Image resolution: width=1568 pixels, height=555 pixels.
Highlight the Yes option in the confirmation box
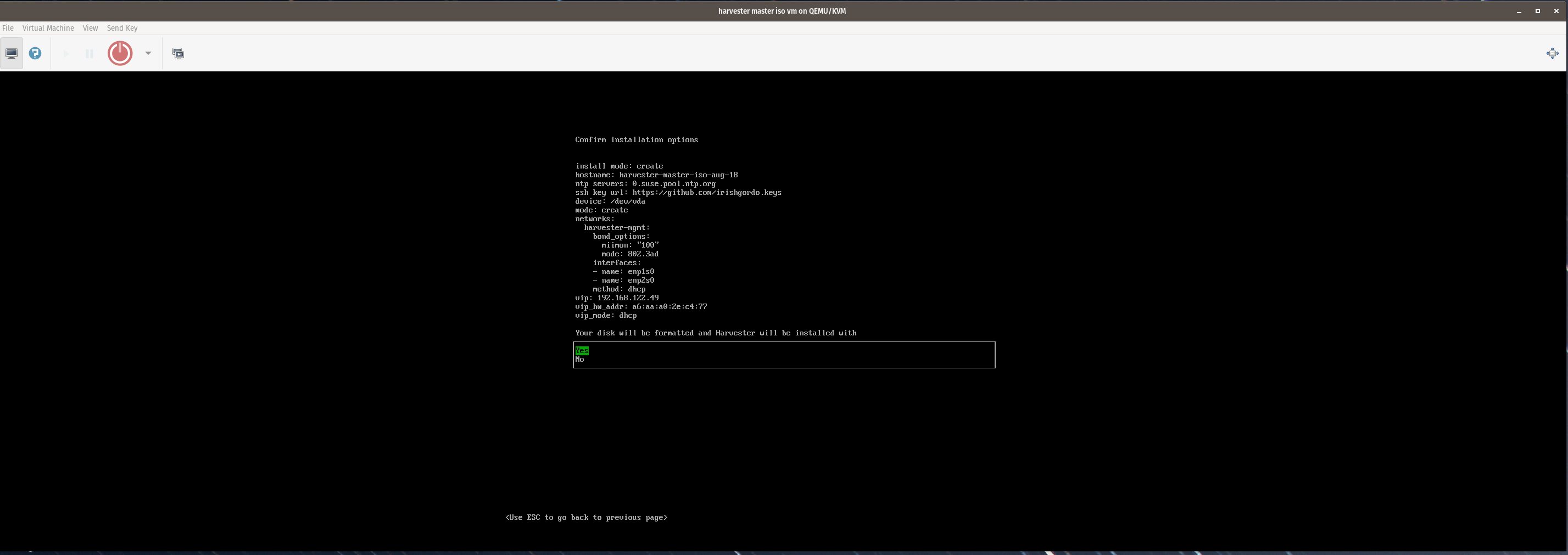(581, 351)
